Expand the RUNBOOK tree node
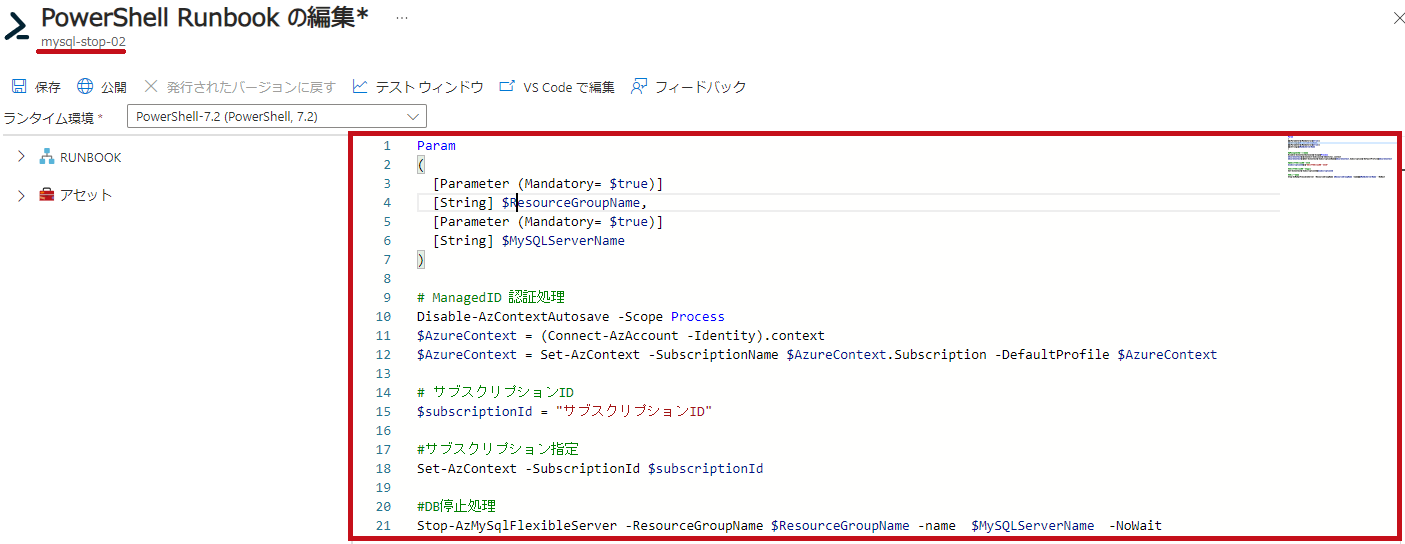Screen dimensions: 1405x544 tap(21, 157)
